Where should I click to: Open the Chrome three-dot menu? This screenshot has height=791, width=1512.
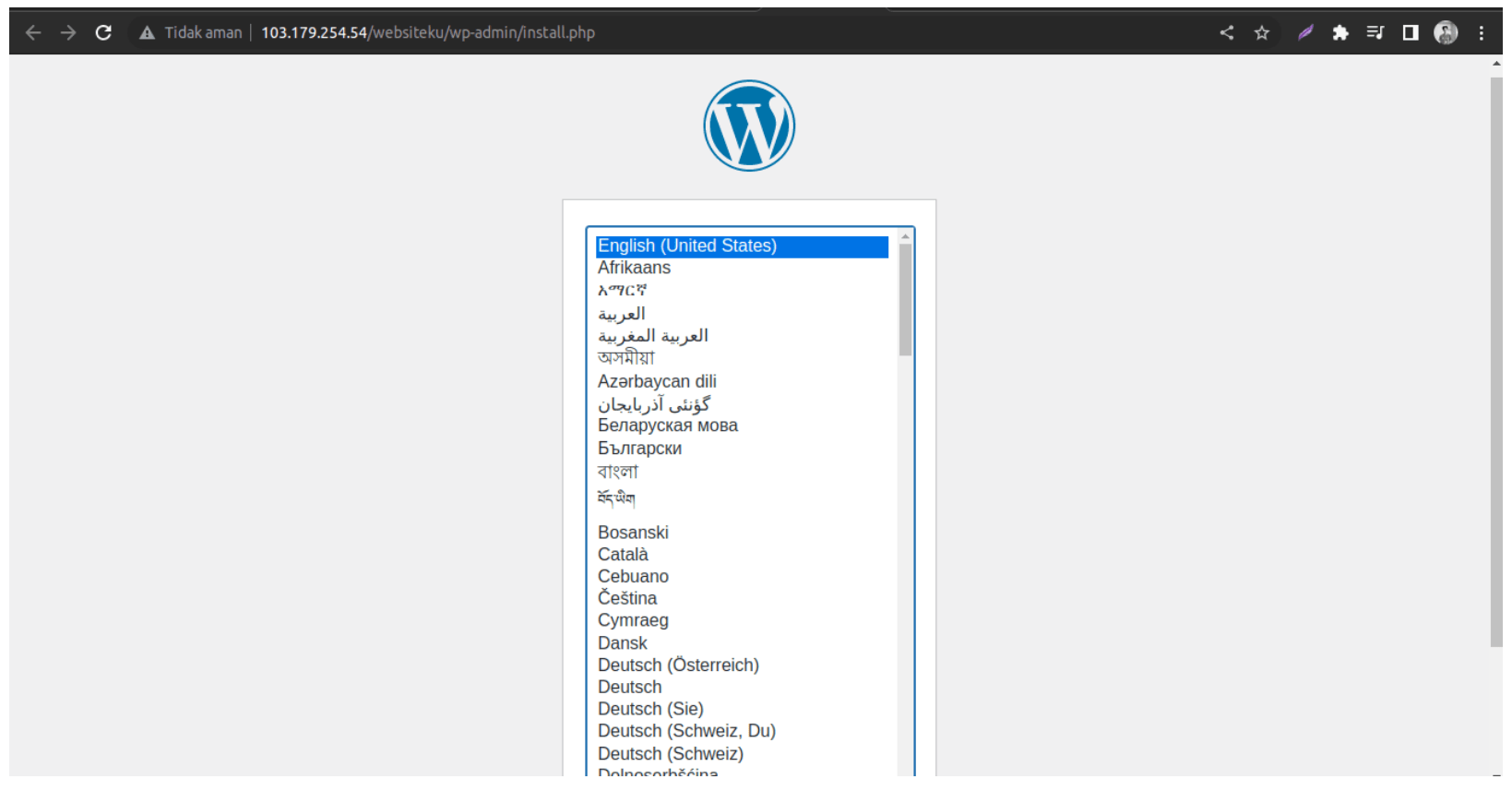(1482, 33)
